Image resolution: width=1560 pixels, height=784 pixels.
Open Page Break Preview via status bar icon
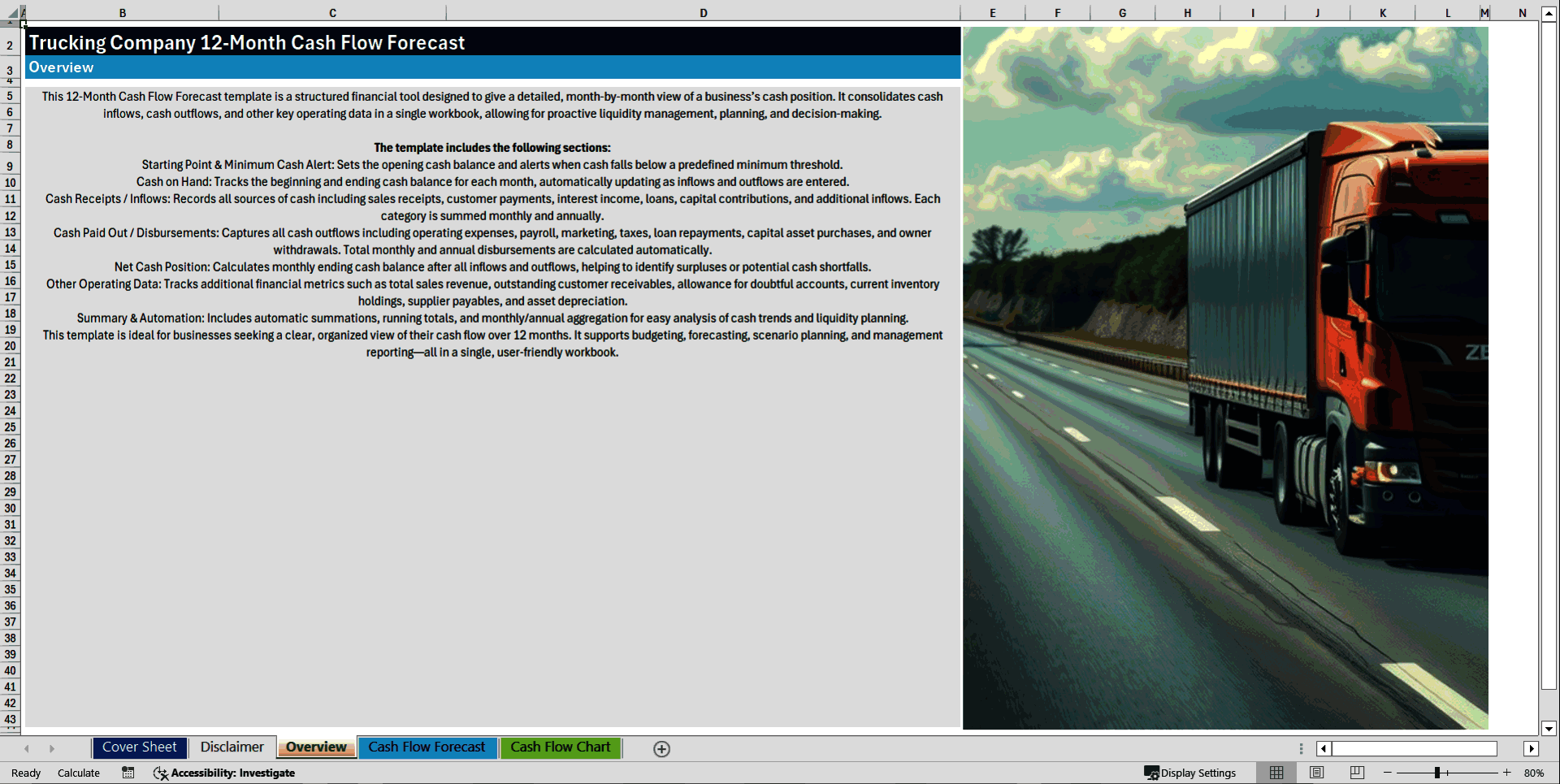1357,773
